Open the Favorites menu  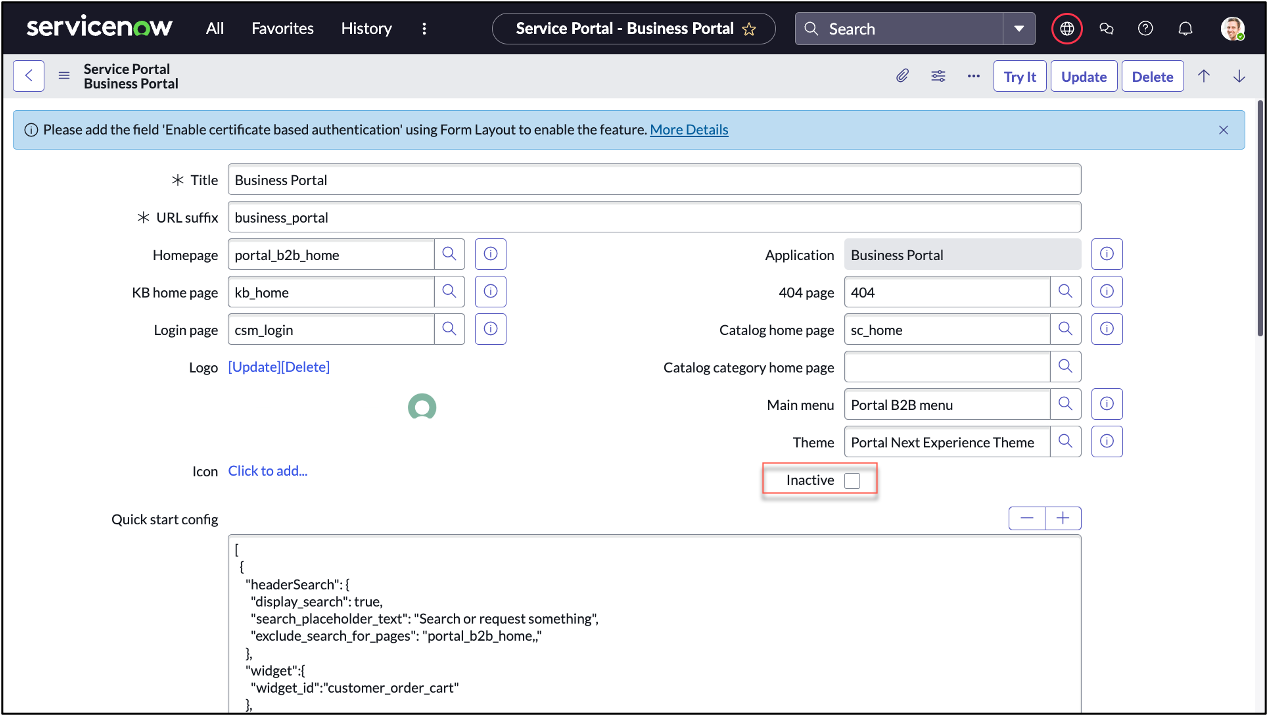[282, 28]
